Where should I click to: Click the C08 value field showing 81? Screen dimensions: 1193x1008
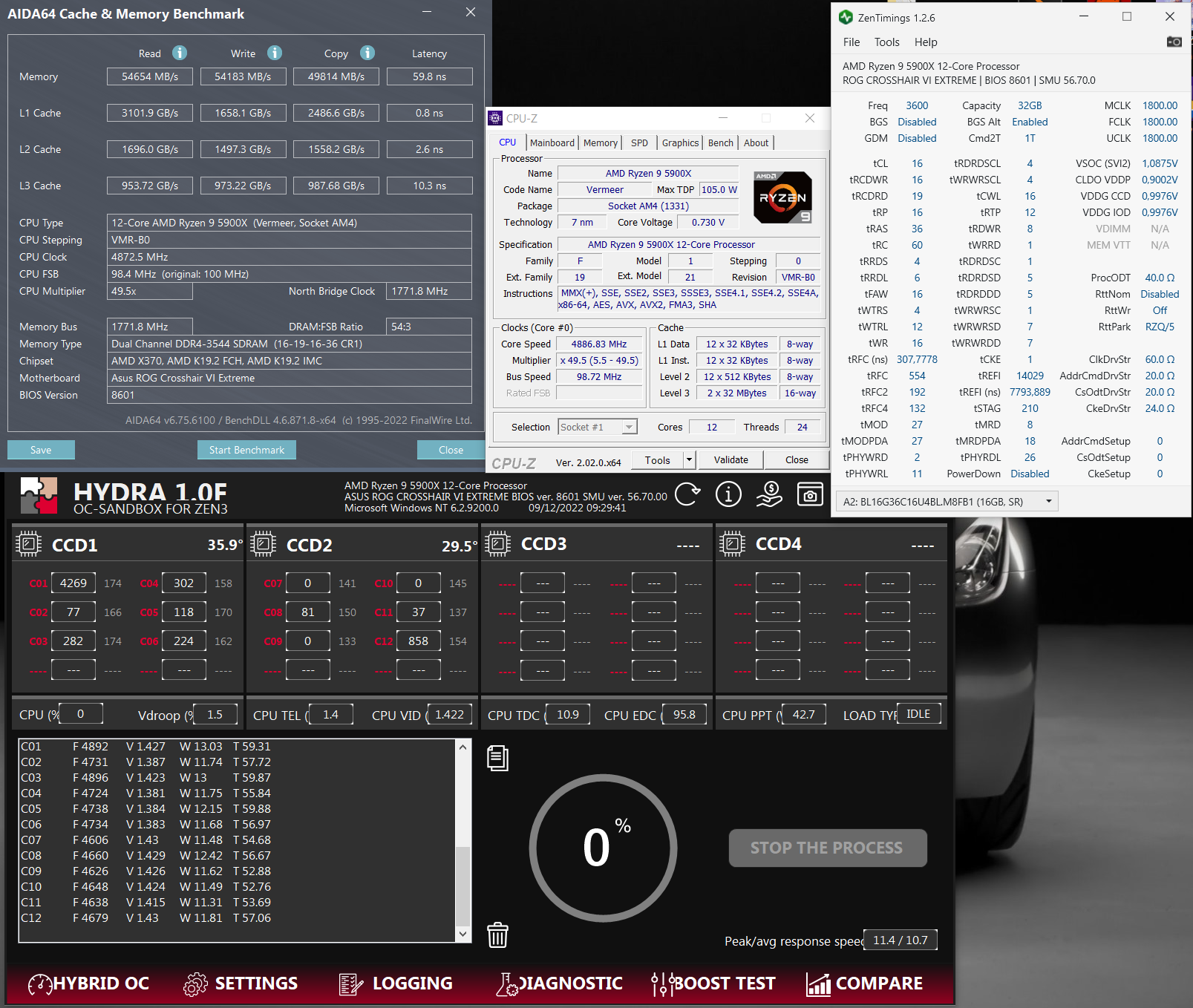click(x=308, y=612)
